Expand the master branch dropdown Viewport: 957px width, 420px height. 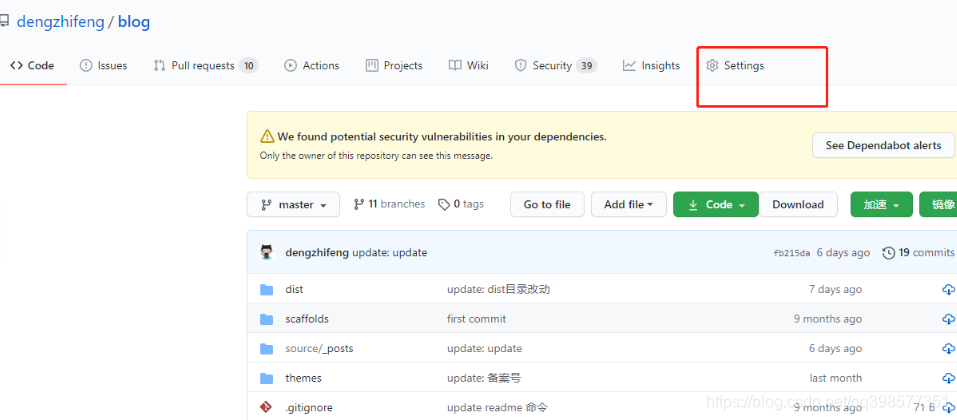(x=293, y=205)
